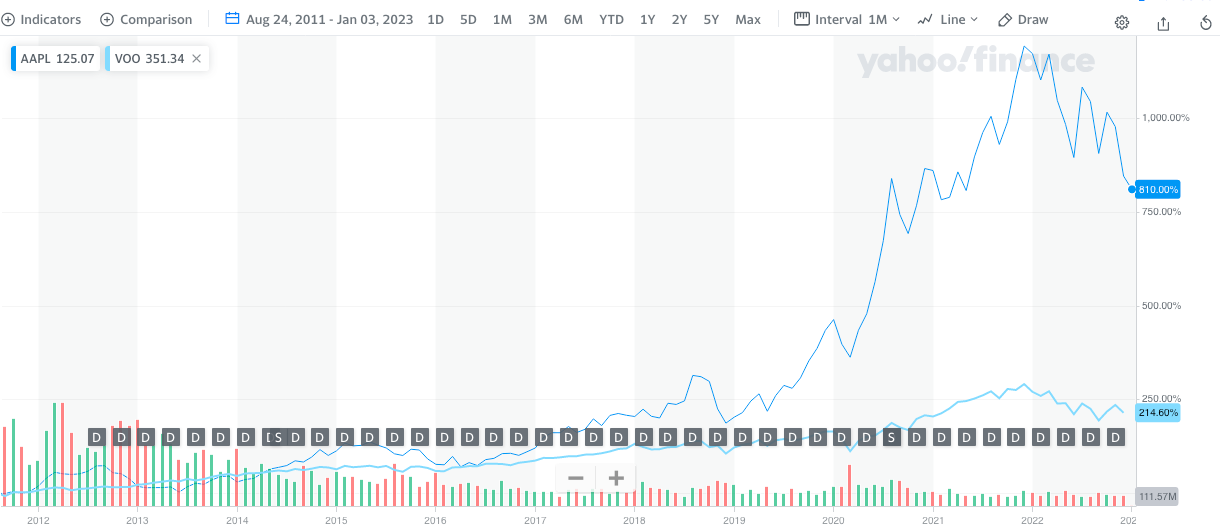This screenshot has height=530, width=1220.
Task: Remove VOO comparison with the X
Action: point(196,59)
